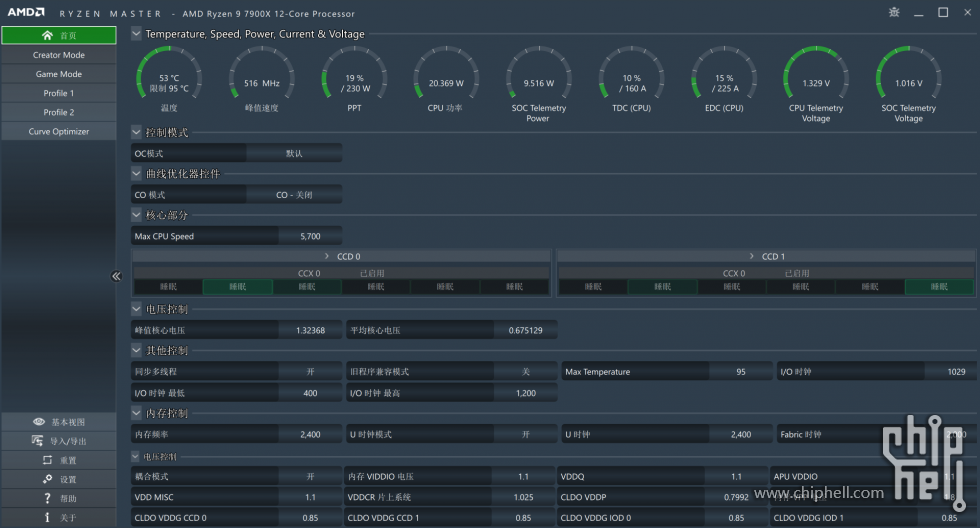
Task: Click U 时钟 value 2,400
Action: click(x=741, y=434)
